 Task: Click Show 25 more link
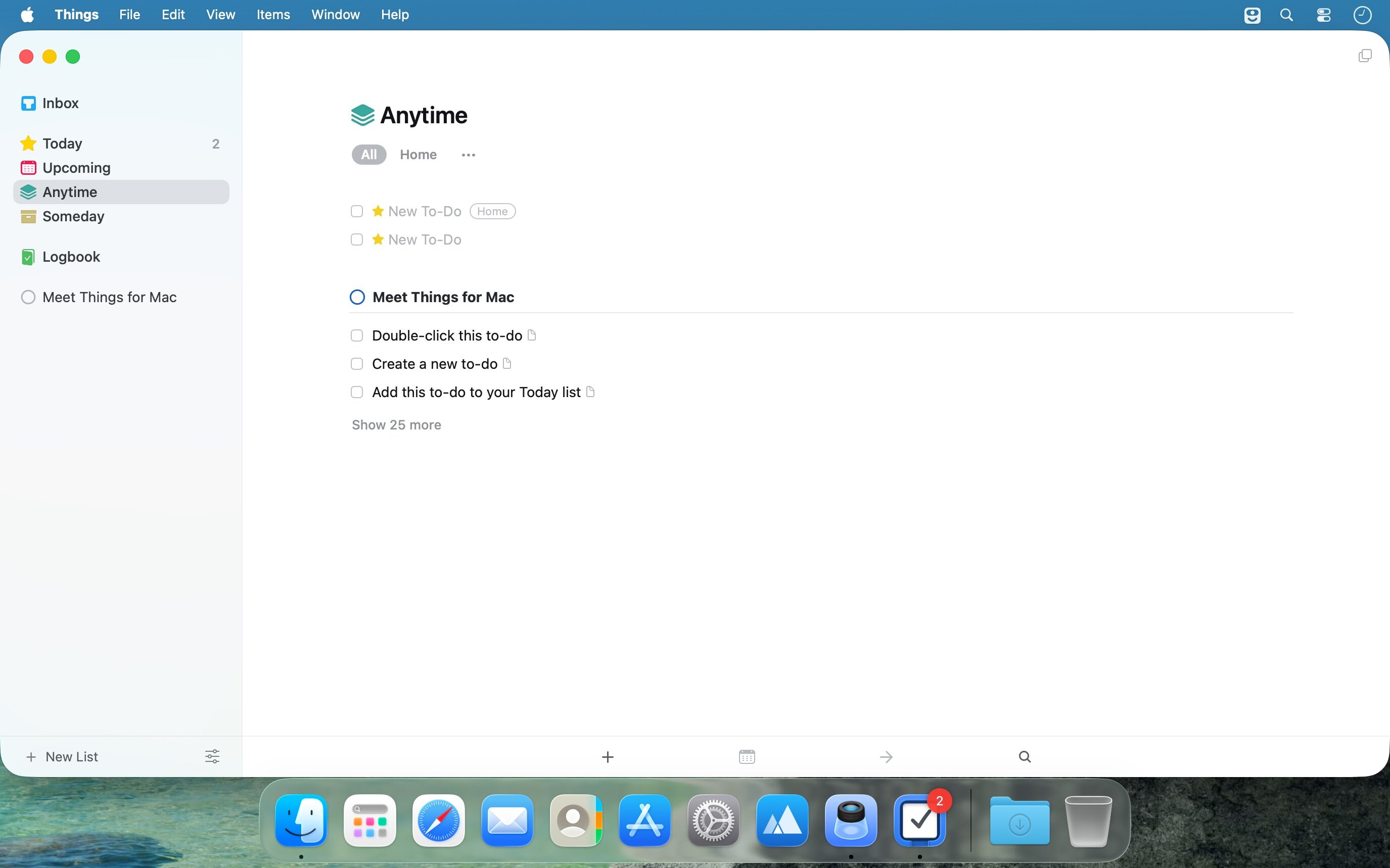point(396,425)
